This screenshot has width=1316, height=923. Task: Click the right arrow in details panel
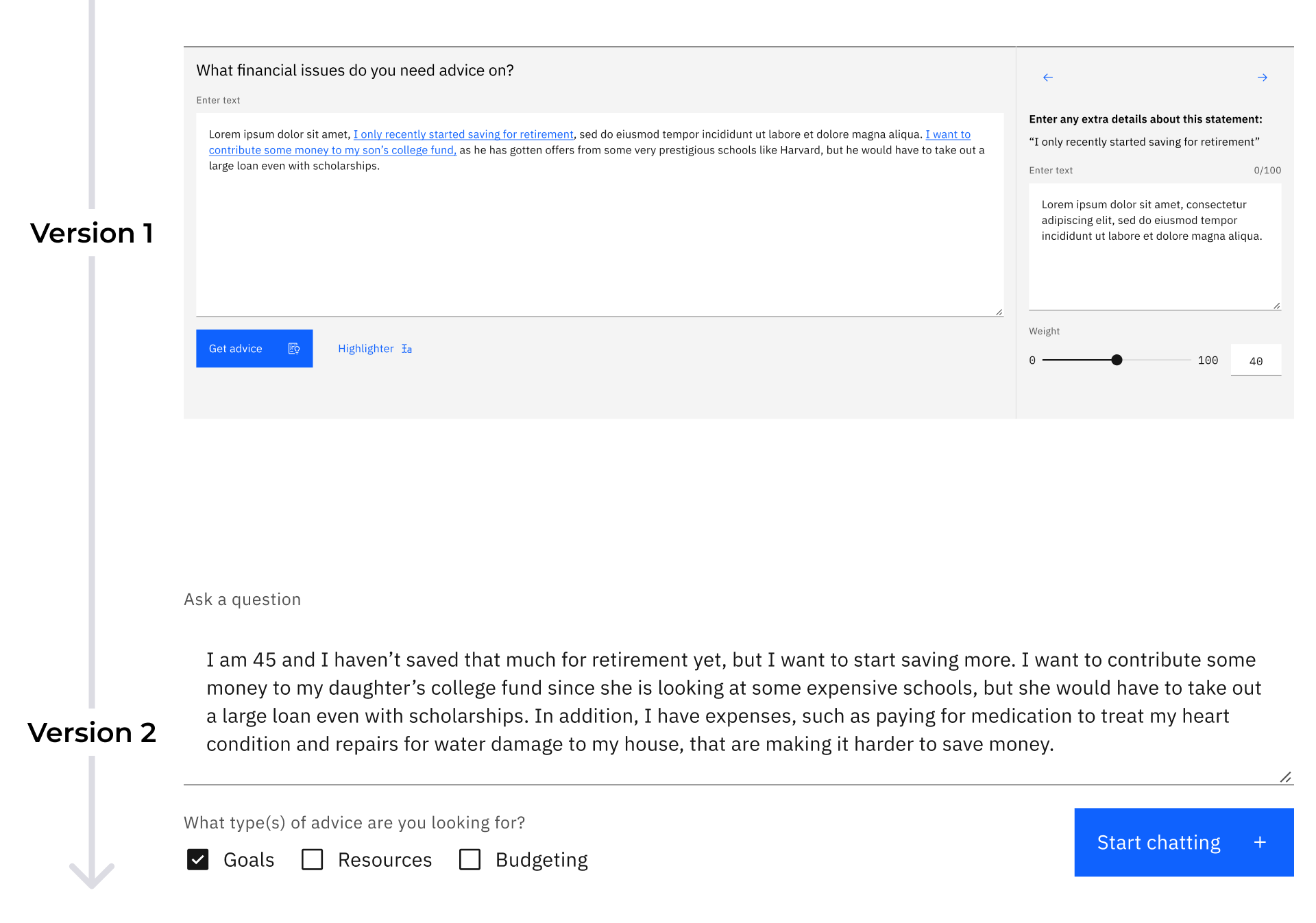click(1262, 77)
